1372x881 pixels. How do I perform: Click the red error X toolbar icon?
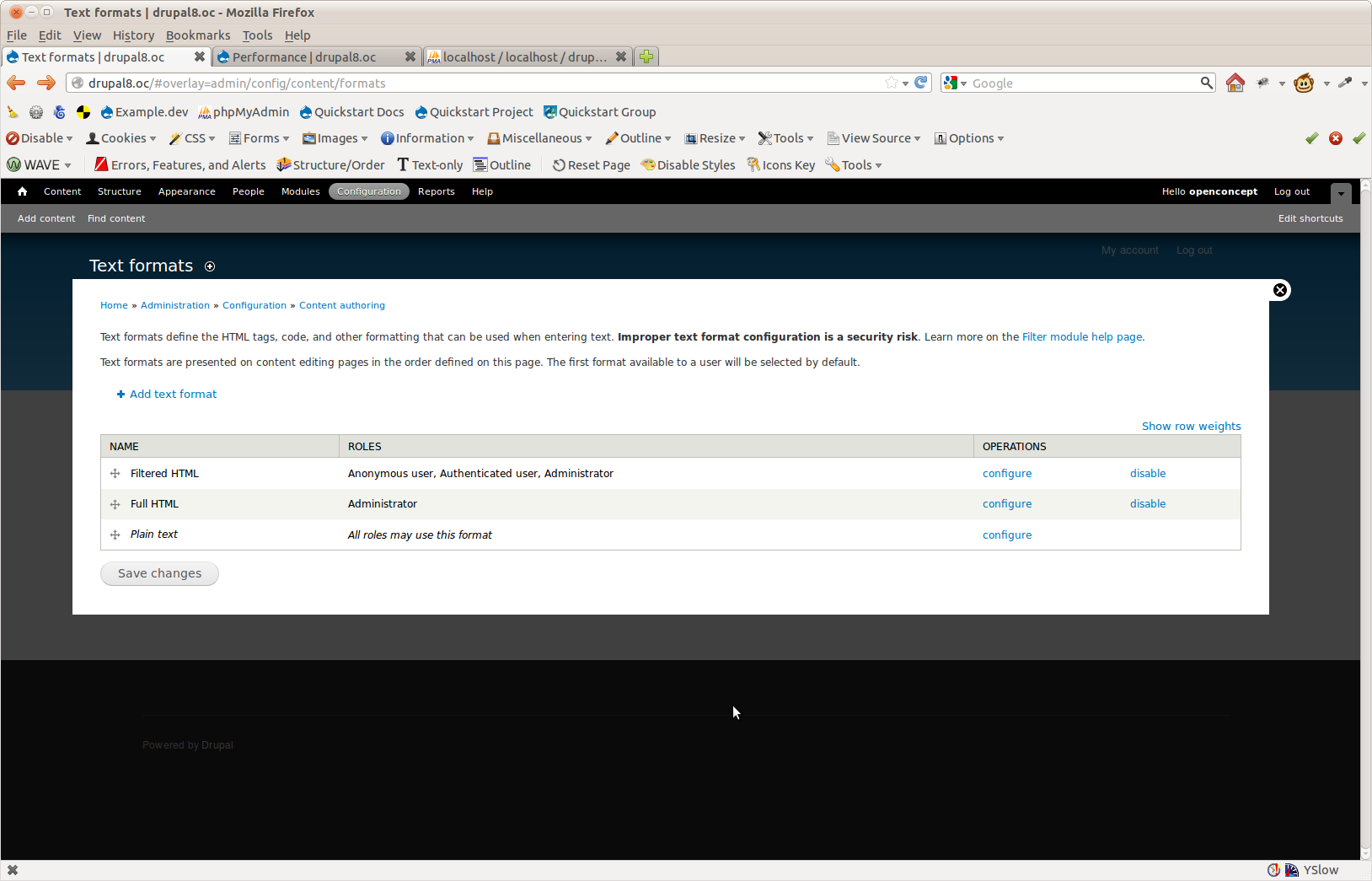(1336, 138)
